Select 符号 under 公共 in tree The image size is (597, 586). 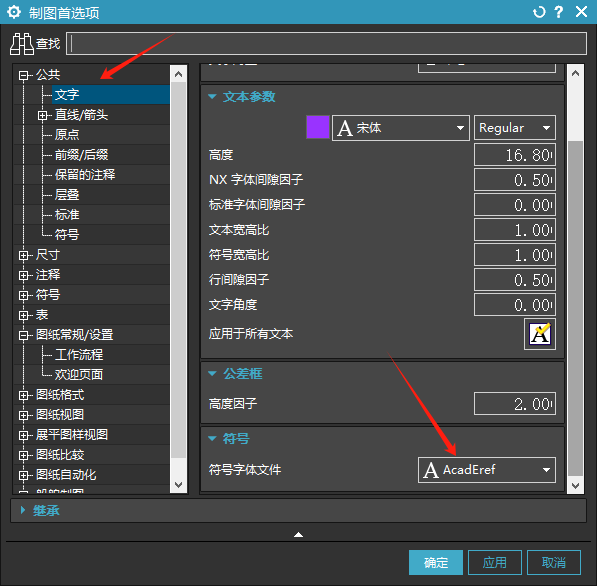pos(67,235)
